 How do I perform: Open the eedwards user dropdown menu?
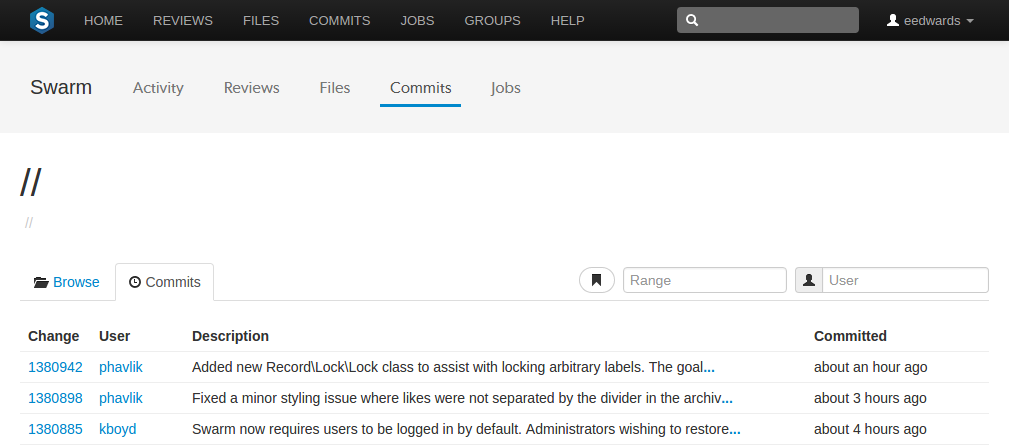pyautogui.click(x=930, y=21)
